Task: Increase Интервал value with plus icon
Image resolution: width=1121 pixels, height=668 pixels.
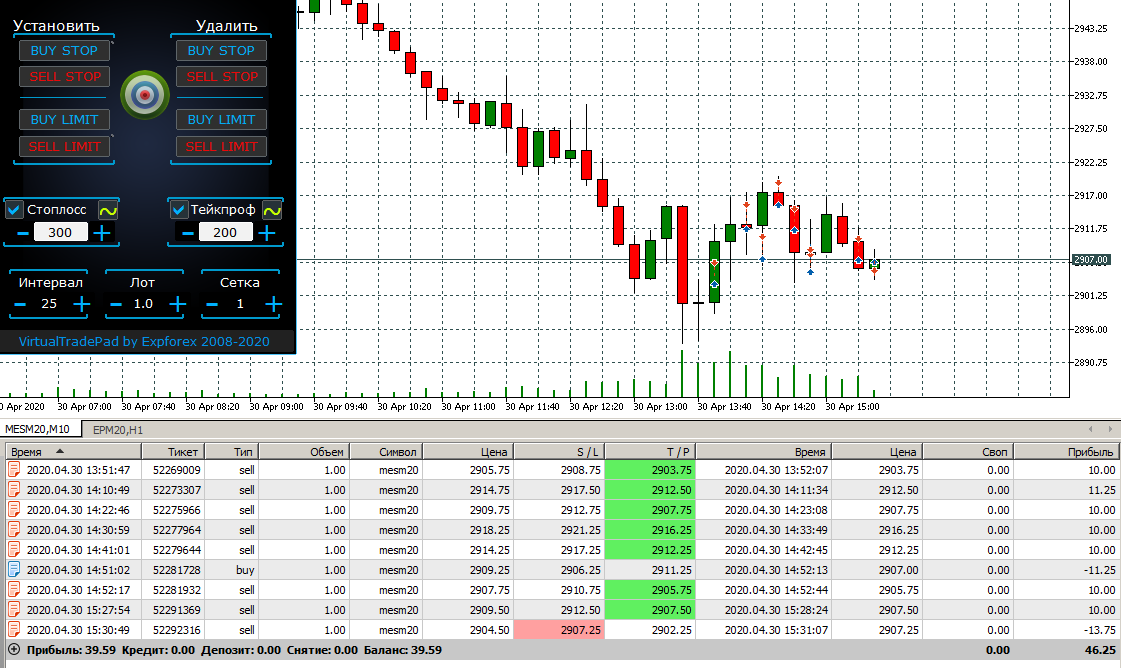Action: 82,304
